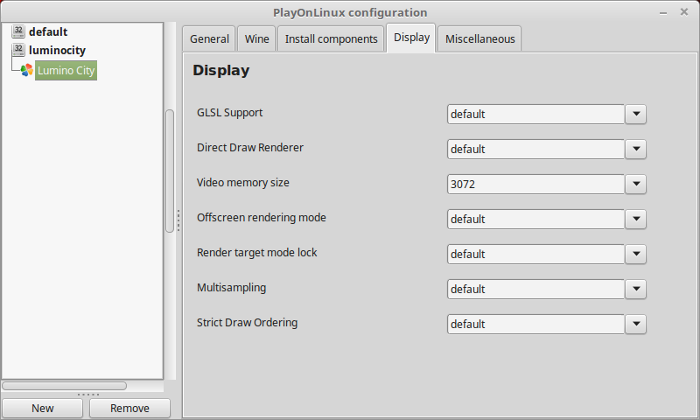The width and height of the screenshot is (700, 420).
Task: Click the Direct Draw Renderer value field
Action: tap(536, 149)
